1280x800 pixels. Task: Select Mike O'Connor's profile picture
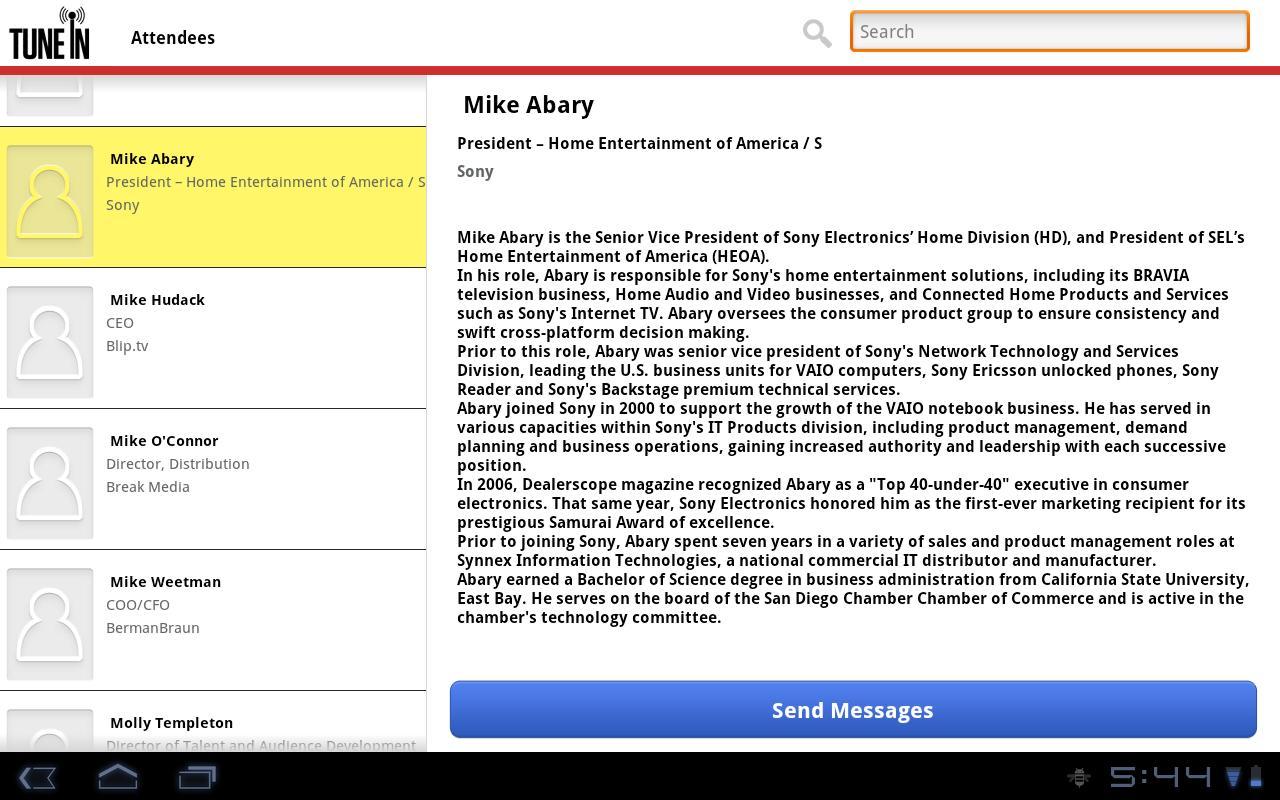click(50, 483)
